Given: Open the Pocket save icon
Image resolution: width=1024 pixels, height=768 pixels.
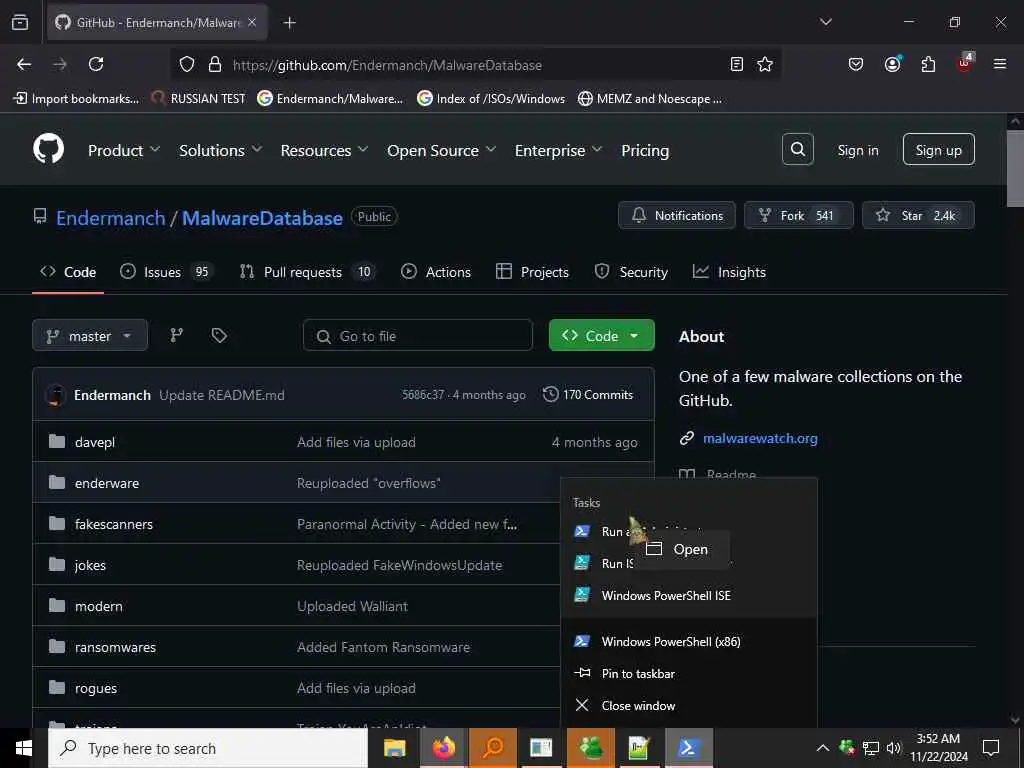Looking at the screenshot, I should (x=856, y=64).
